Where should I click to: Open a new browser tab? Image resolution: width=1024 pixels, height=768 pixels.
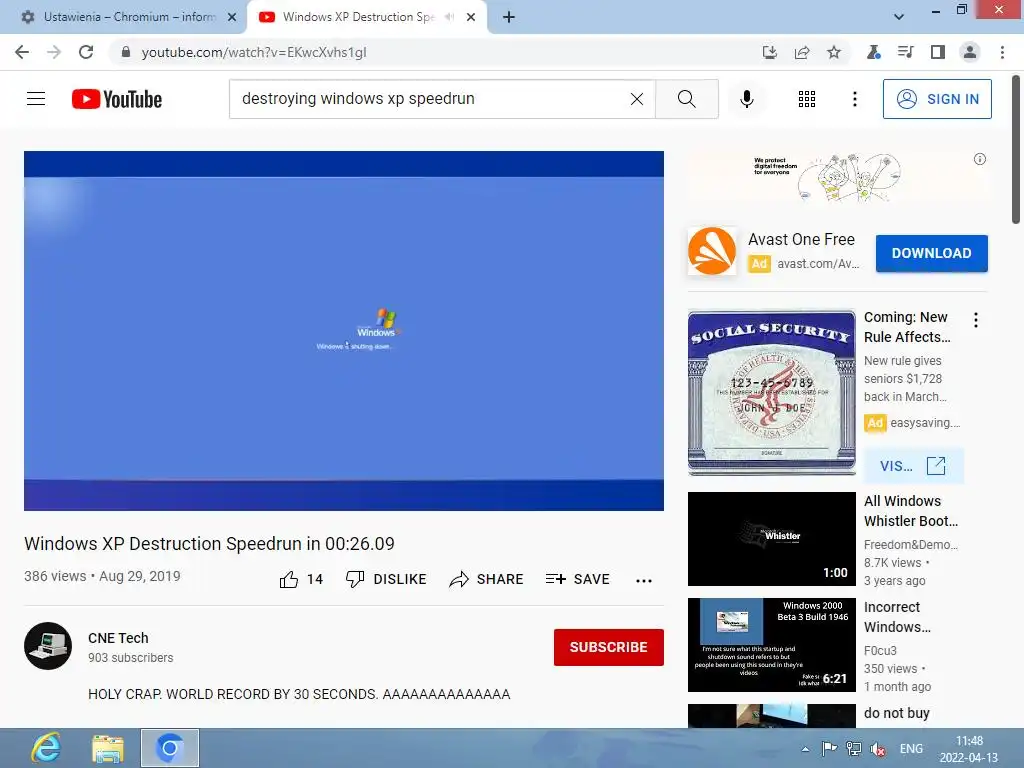(509, 18)
